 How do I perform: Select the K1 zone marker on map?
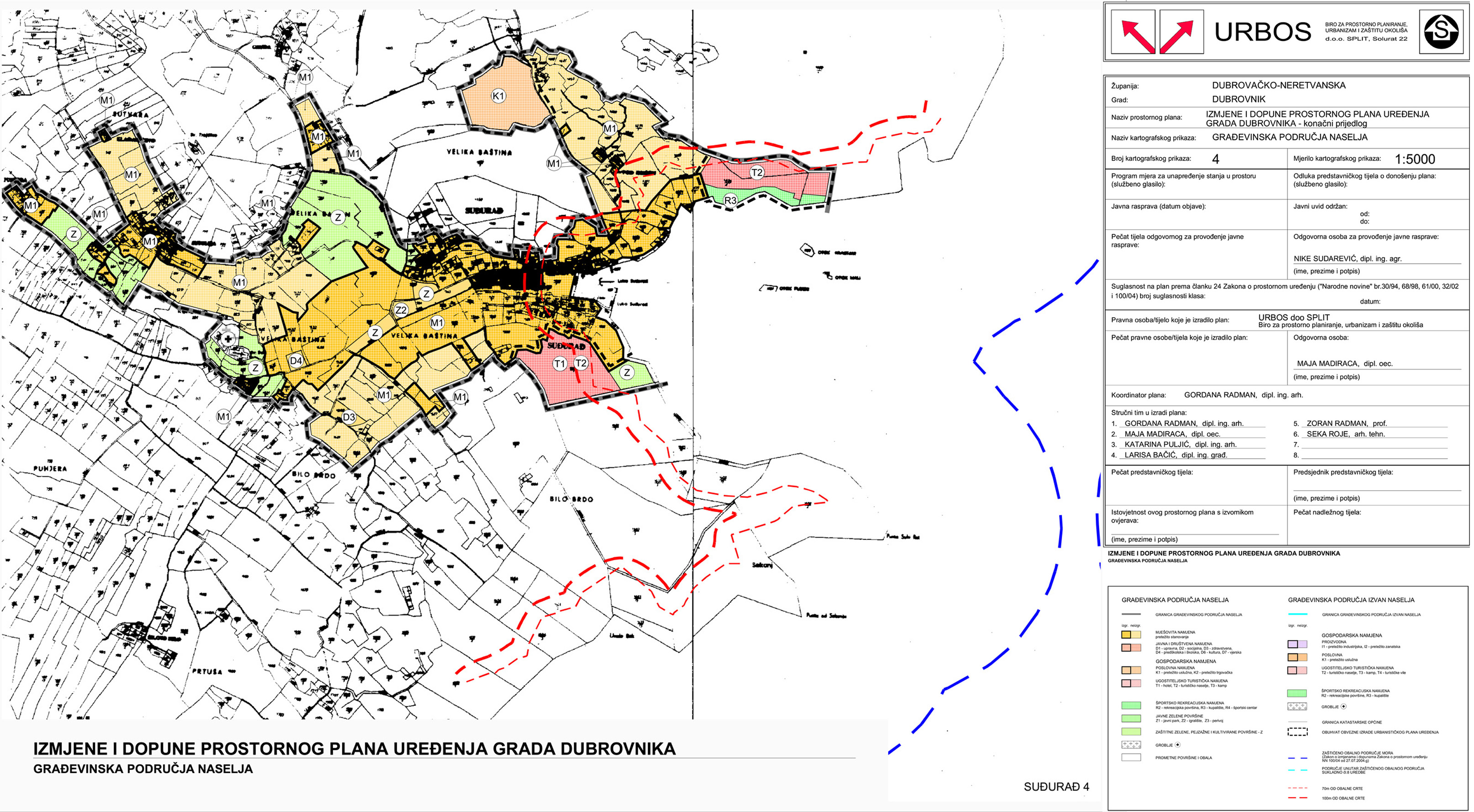click(x=498, y=95)
